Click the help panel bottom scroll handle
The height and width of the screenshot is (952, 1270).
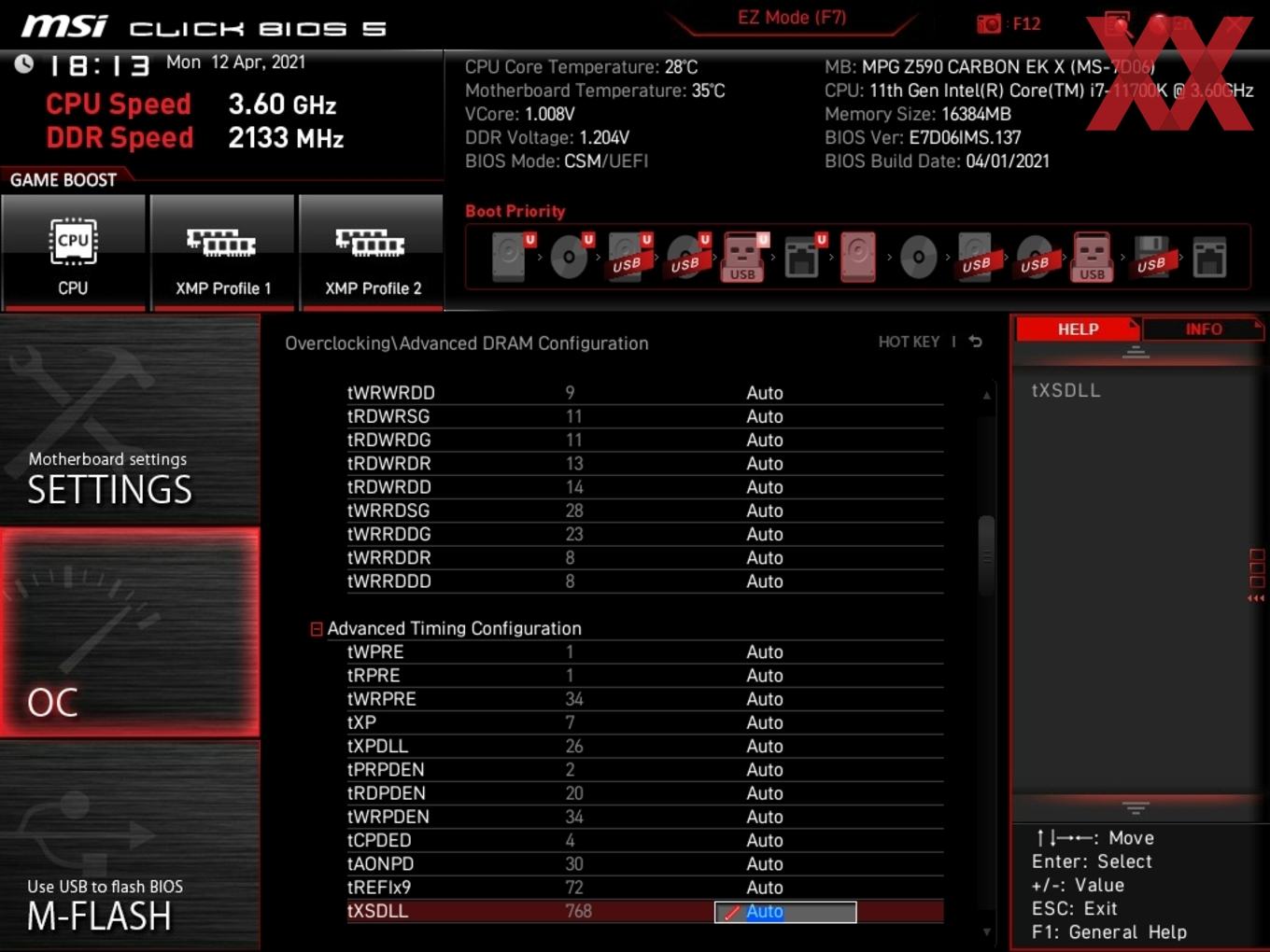point(1136,807)
